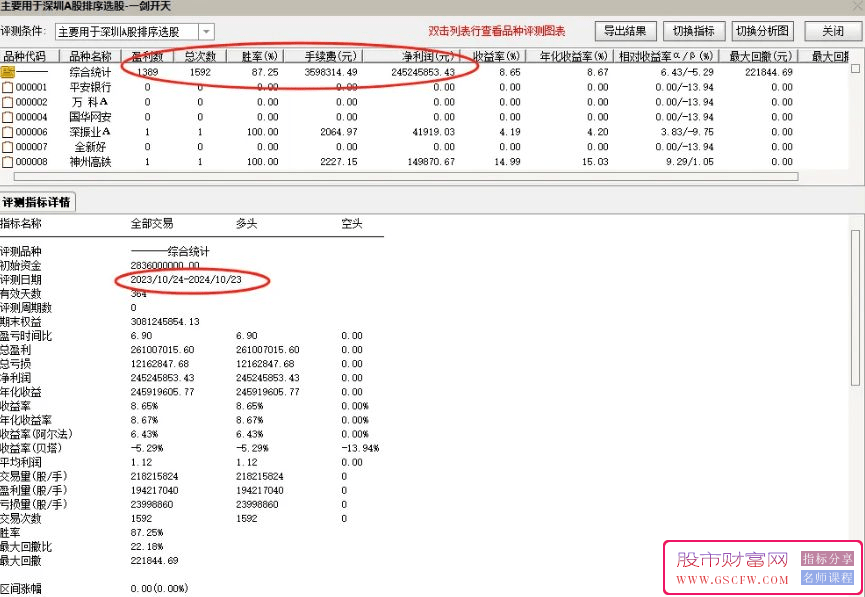Click the 期末权益 value 3081245854.13
This screenshot has height=597, width=865.
(x=165, y=322)
